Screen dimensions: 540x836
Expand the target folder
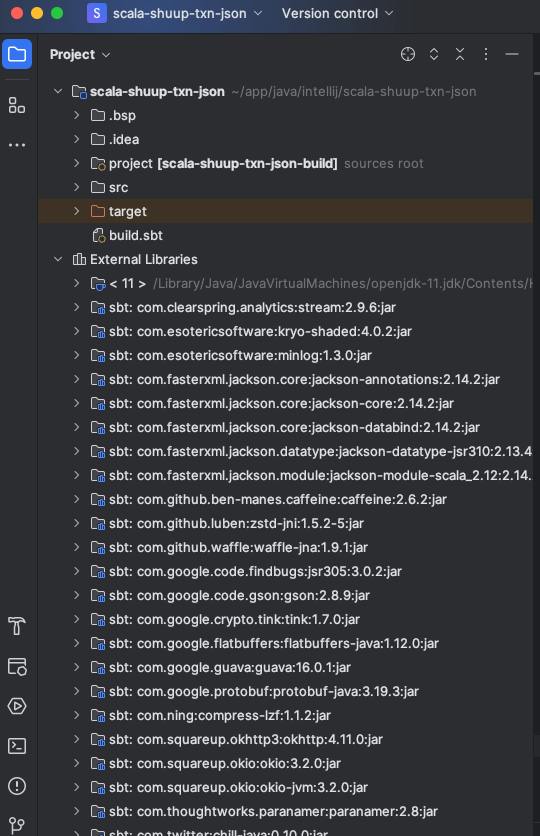pos(77,211)
